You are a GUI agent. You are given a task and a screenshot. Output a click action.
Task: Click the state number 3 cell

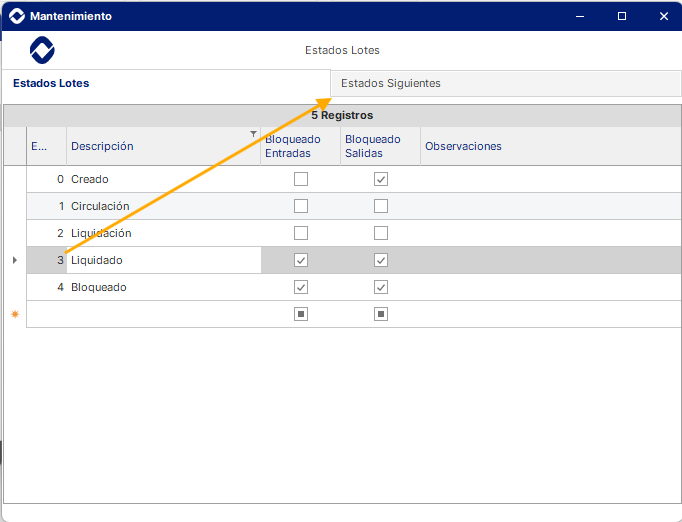tap(47, 260)
